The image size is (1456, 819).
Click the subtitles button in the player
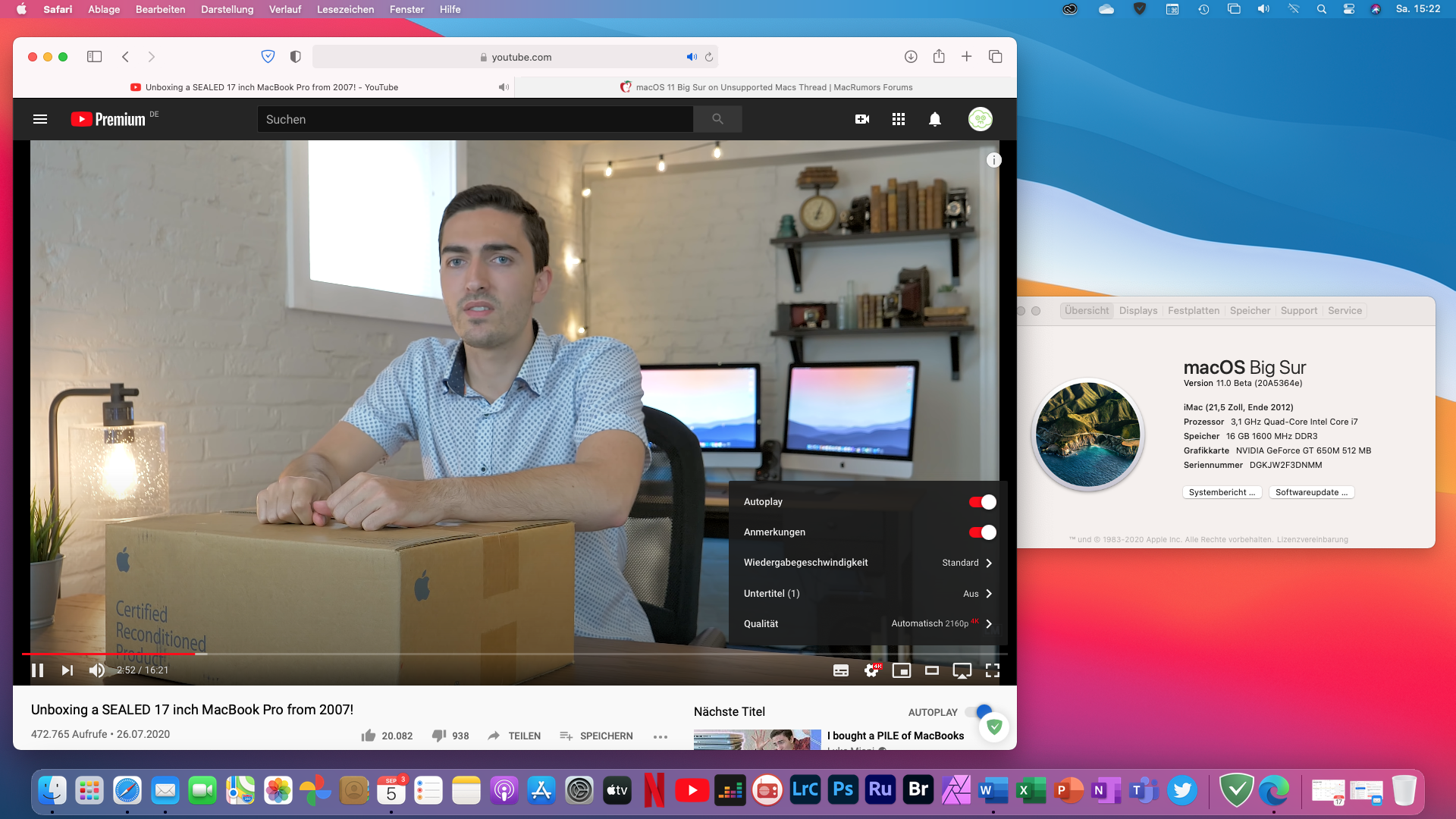pos(841,670)
